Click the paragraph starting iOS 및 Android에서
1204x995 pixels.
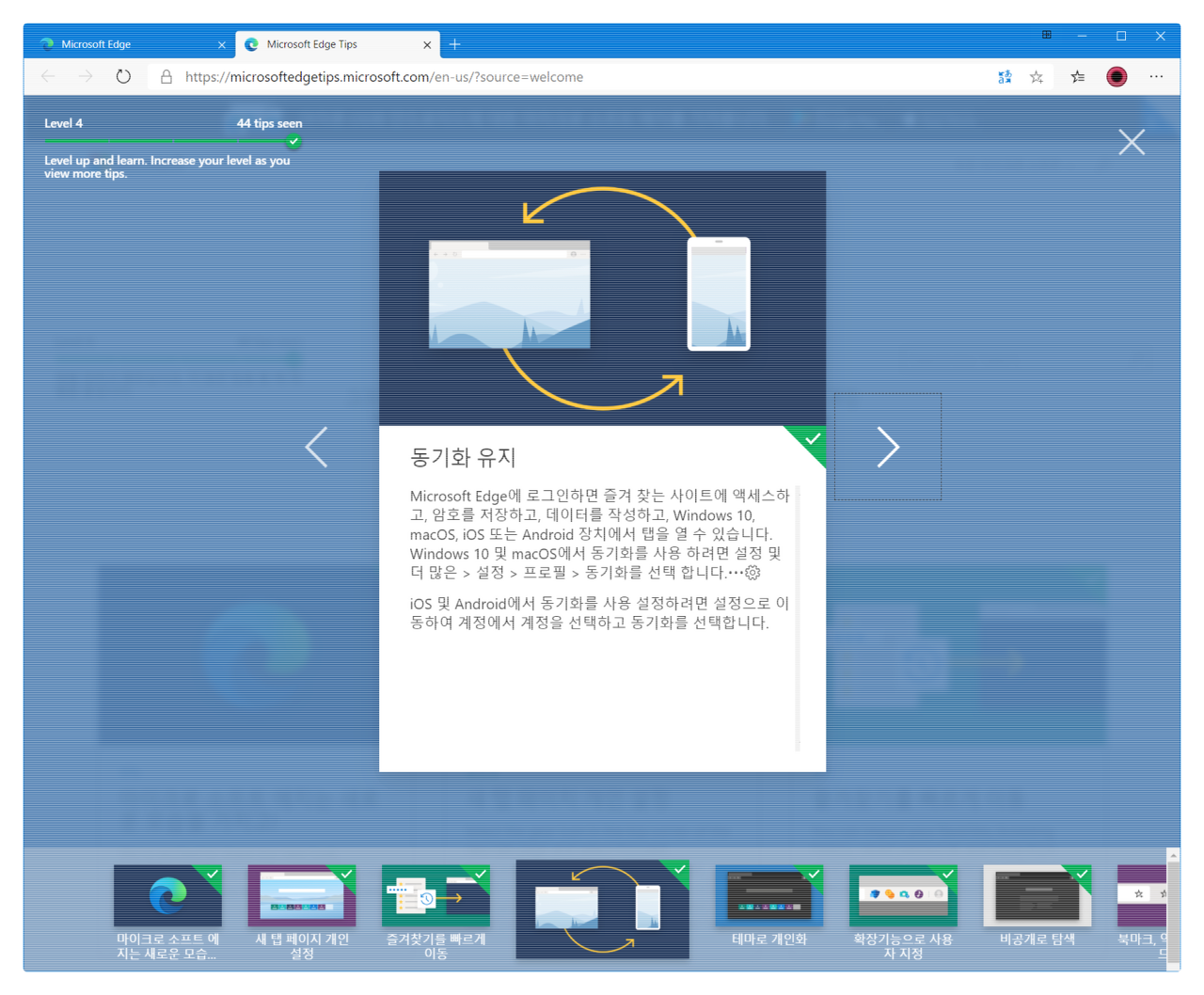pyautogui.click(x=599, y=612)
